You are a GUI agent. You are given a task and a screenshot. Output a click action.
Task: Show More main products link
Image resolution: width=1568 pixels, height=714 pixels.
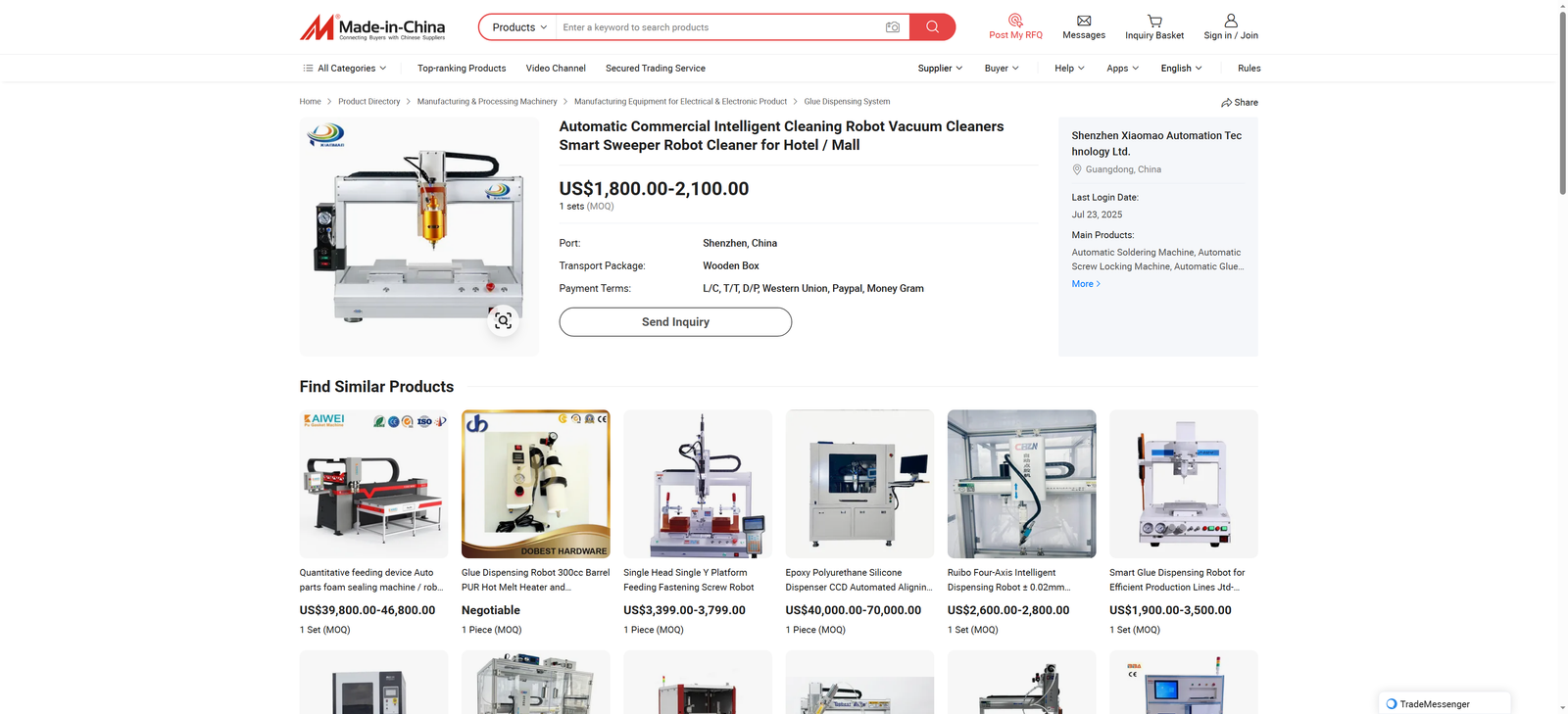point(1086,284)
